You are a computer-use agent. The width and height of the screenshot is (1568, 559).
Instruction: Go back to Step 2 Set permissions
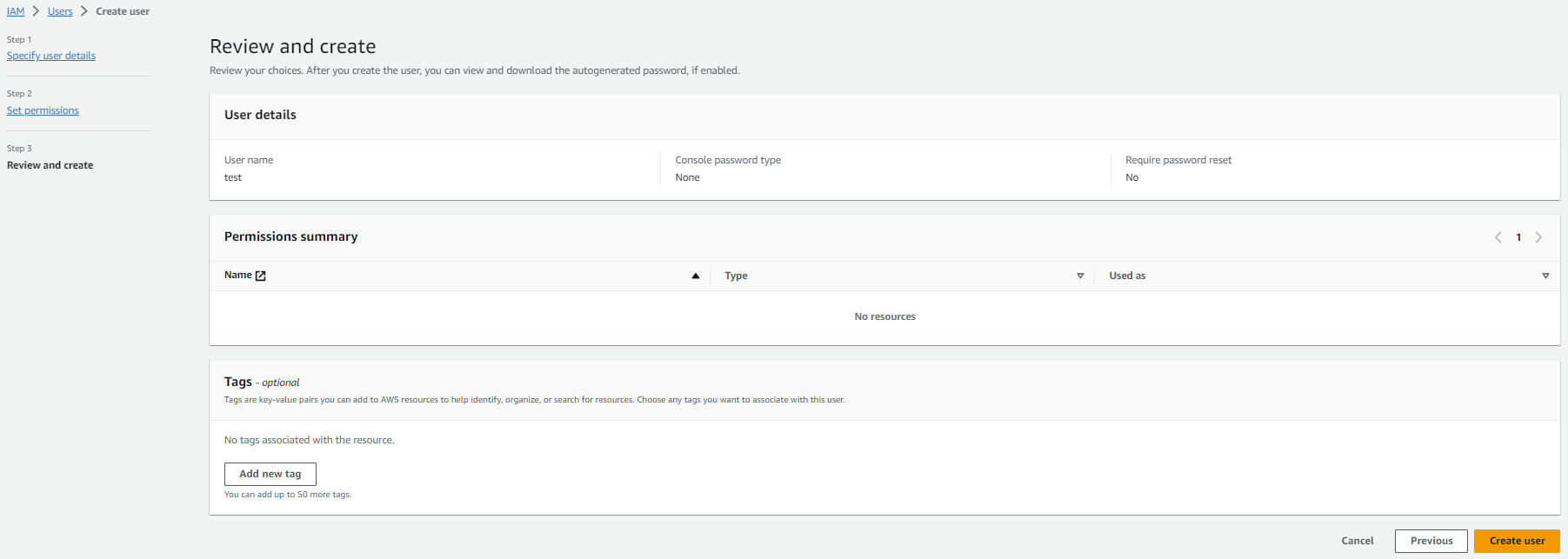(x=43, y=110)
